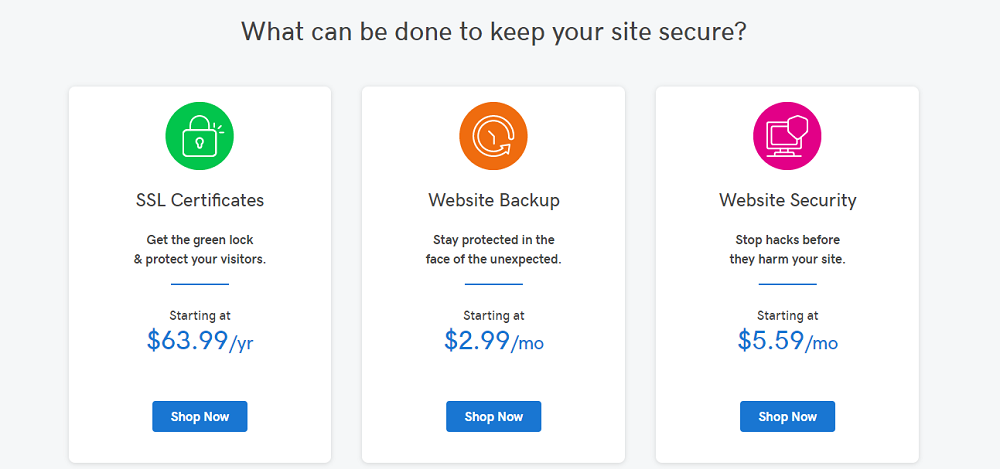Click the page heading about site security
This screenshot has width=1000, height=469.
494,31
